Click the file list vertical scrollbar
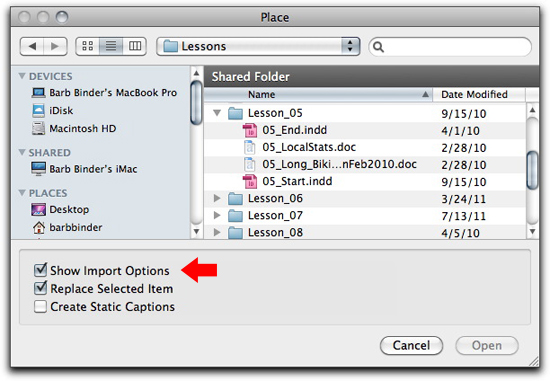Viewport: 550px width, 381px height. [532, 171]
